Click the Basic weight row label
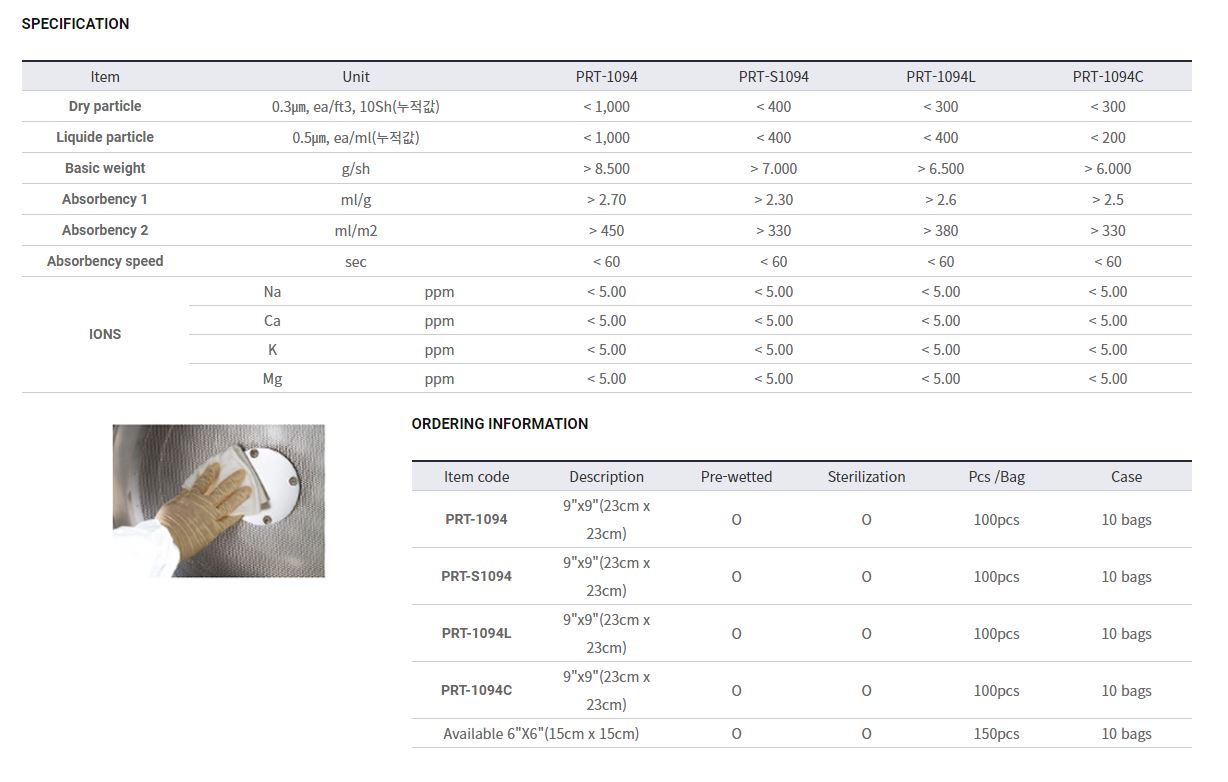 (x=105, y=168)
